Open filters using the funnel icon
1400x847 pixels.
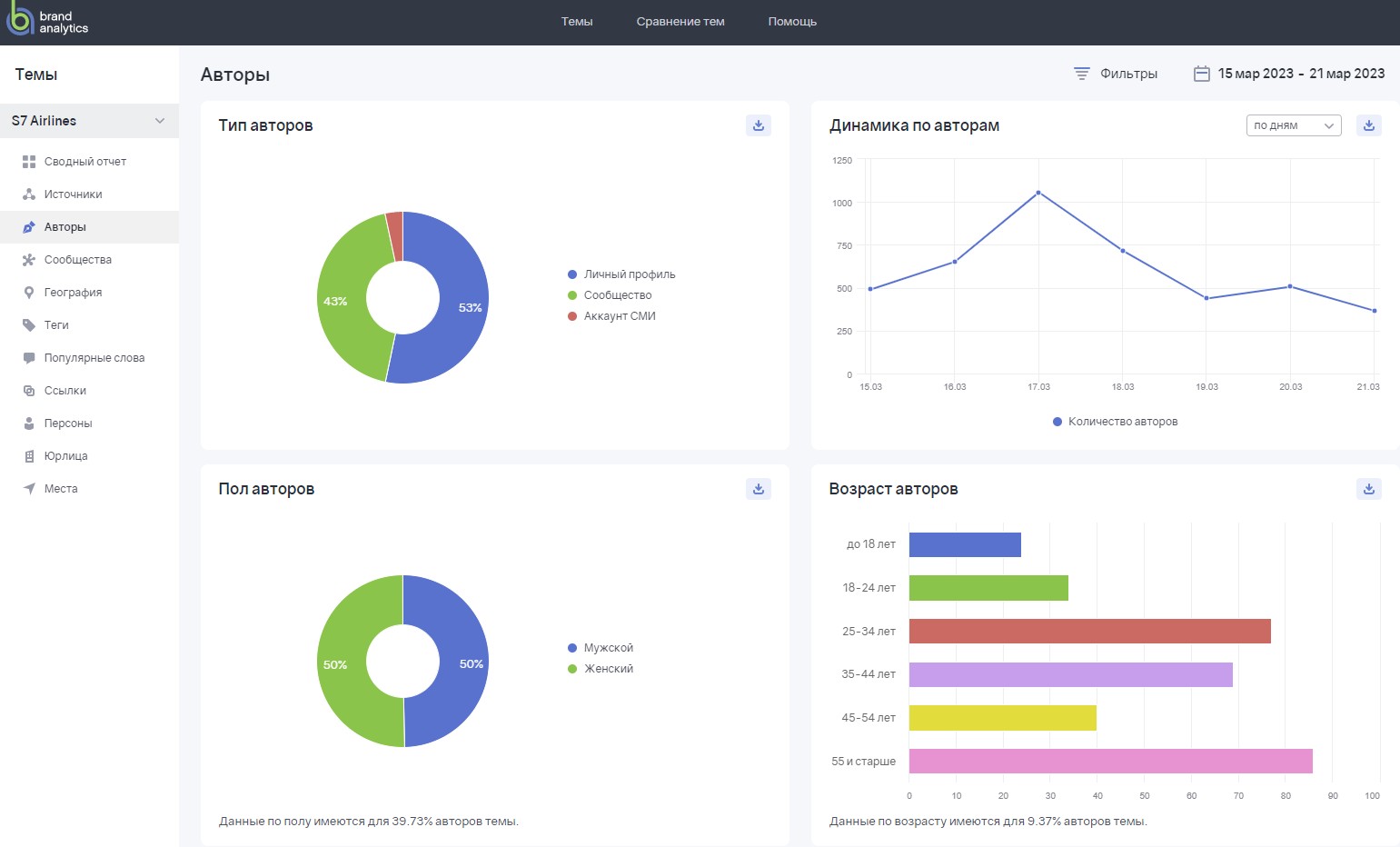click(x=1080, y=74)
